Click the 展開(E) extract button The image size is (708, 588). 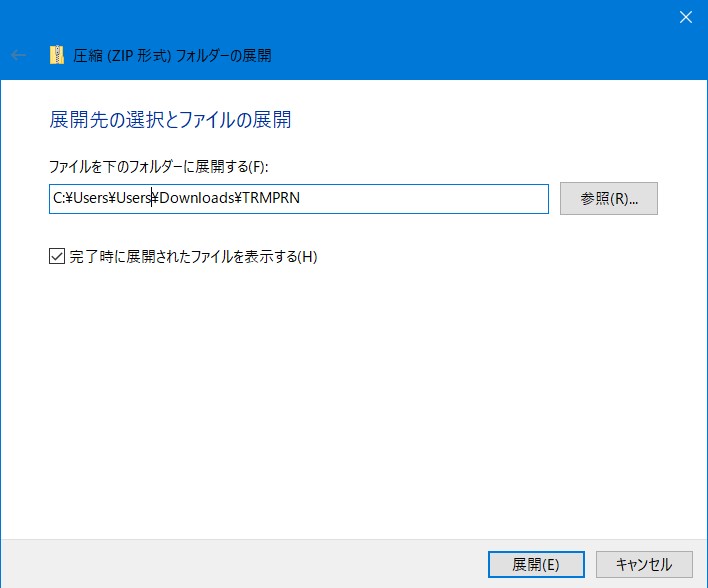536,565
